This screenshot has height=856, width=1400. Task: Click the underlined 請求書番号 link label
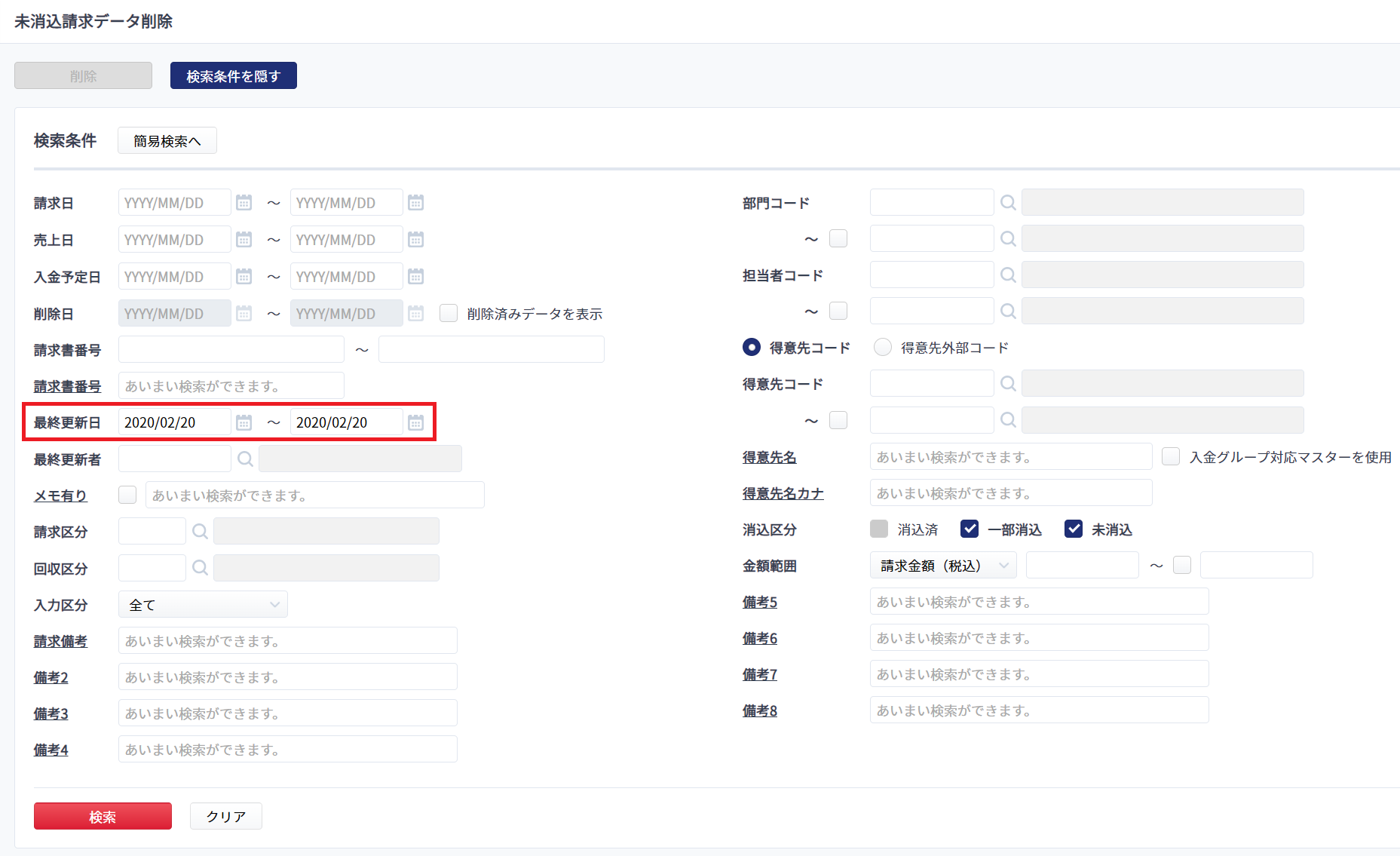[67, 386]
